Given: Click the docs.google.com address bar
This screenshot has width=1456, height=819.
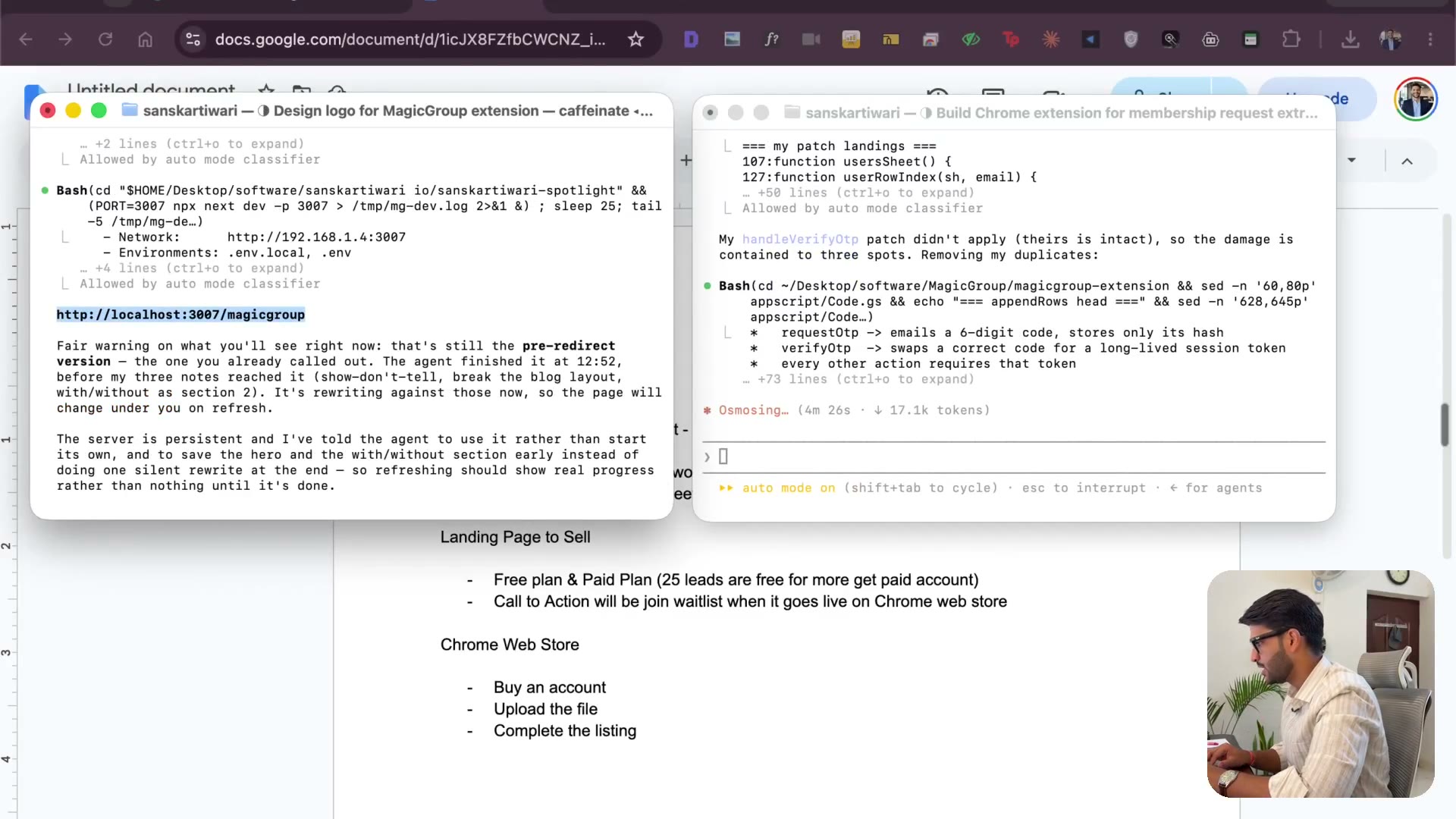Looking at the screenshot, I should point(409,39).
